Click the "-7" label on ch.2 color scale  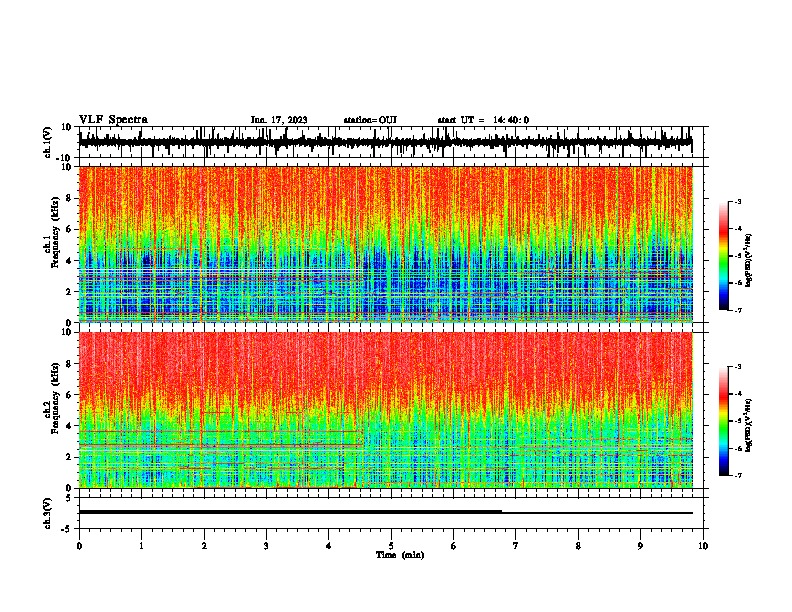click(738, 476)
